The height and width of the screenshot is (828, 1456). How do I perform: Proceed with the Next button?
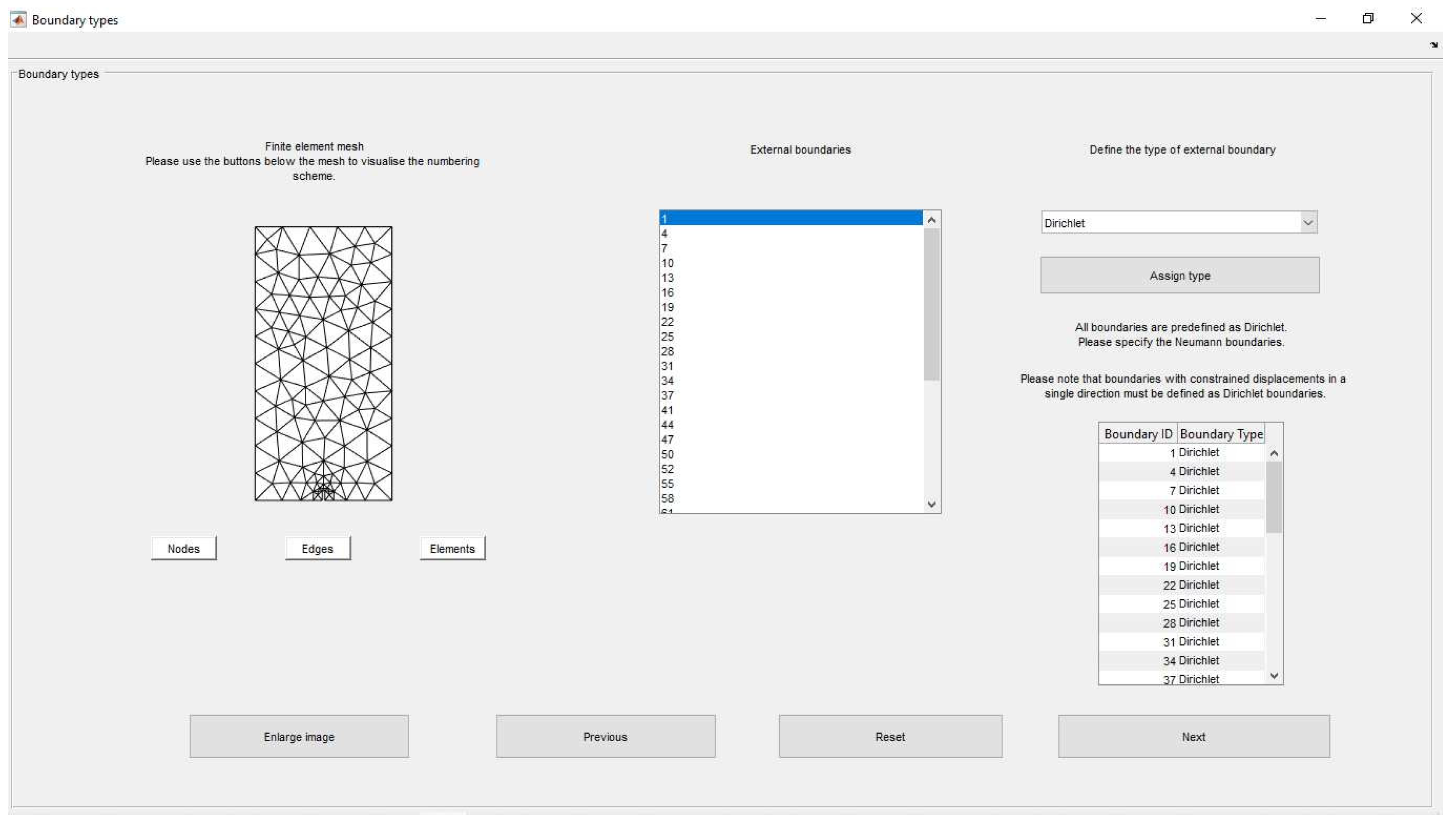1194,737
